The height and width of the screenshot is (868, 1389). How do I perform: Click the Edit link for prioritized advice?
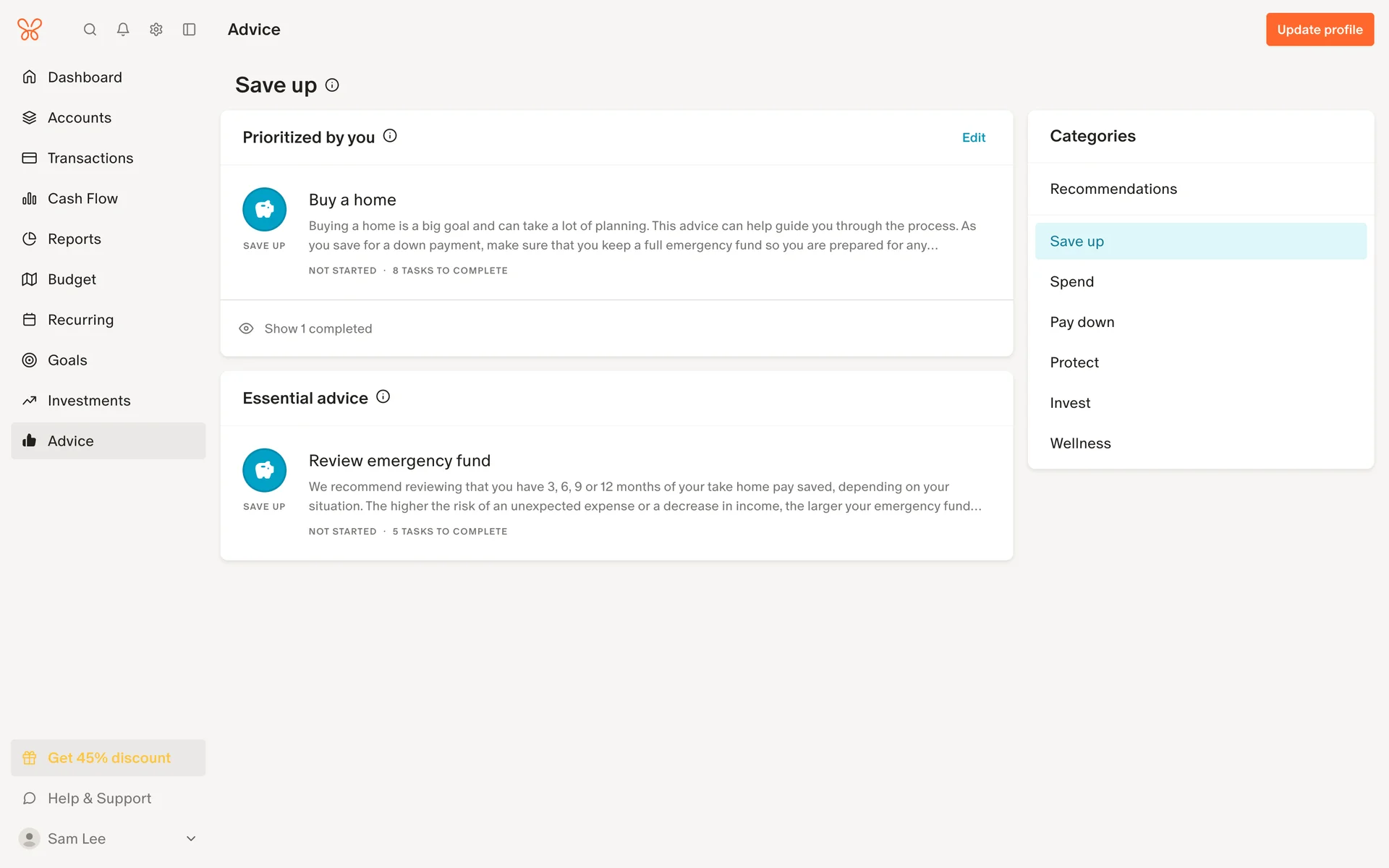[973, 137]
